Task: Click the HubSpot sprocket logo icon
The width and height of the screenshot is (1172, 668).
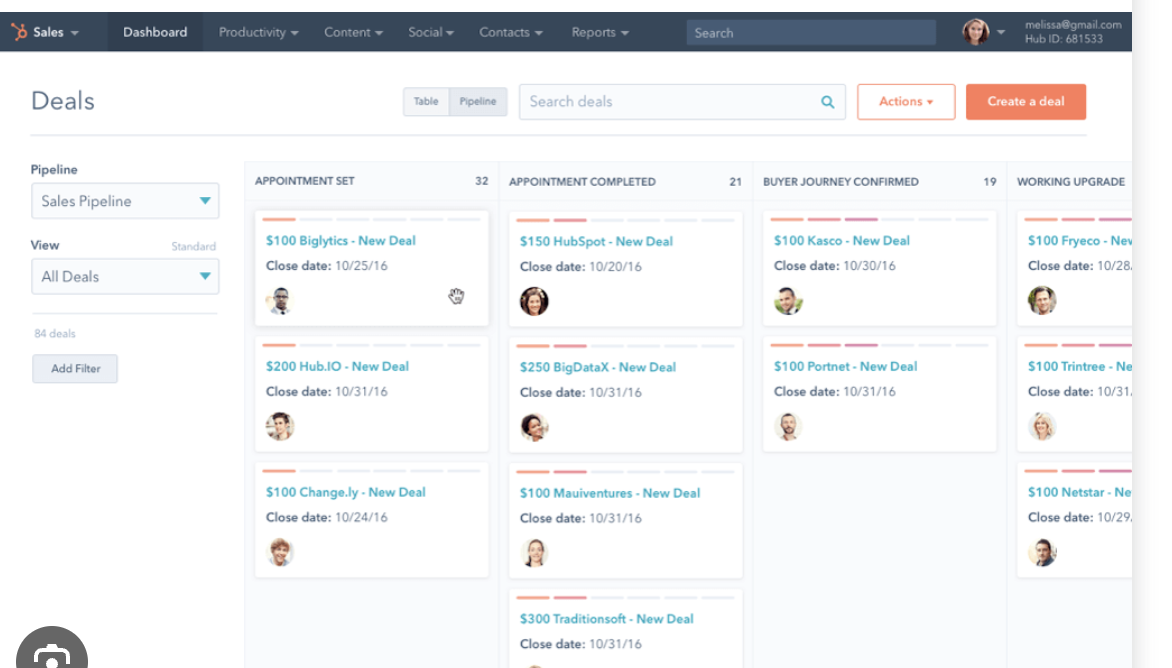Action: pyautogui.click(x=19, y=32)
